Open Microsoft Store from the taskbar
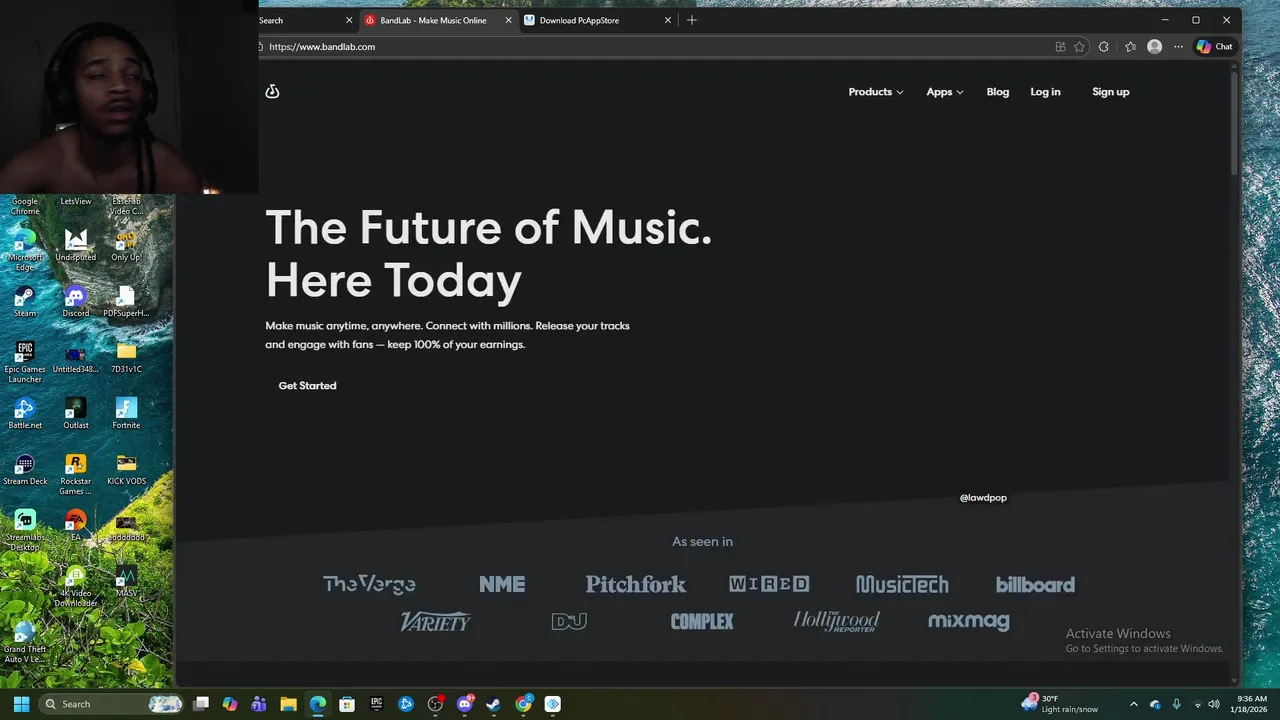The width and height of the screenshot is (1280, 720). pos(347,704)
